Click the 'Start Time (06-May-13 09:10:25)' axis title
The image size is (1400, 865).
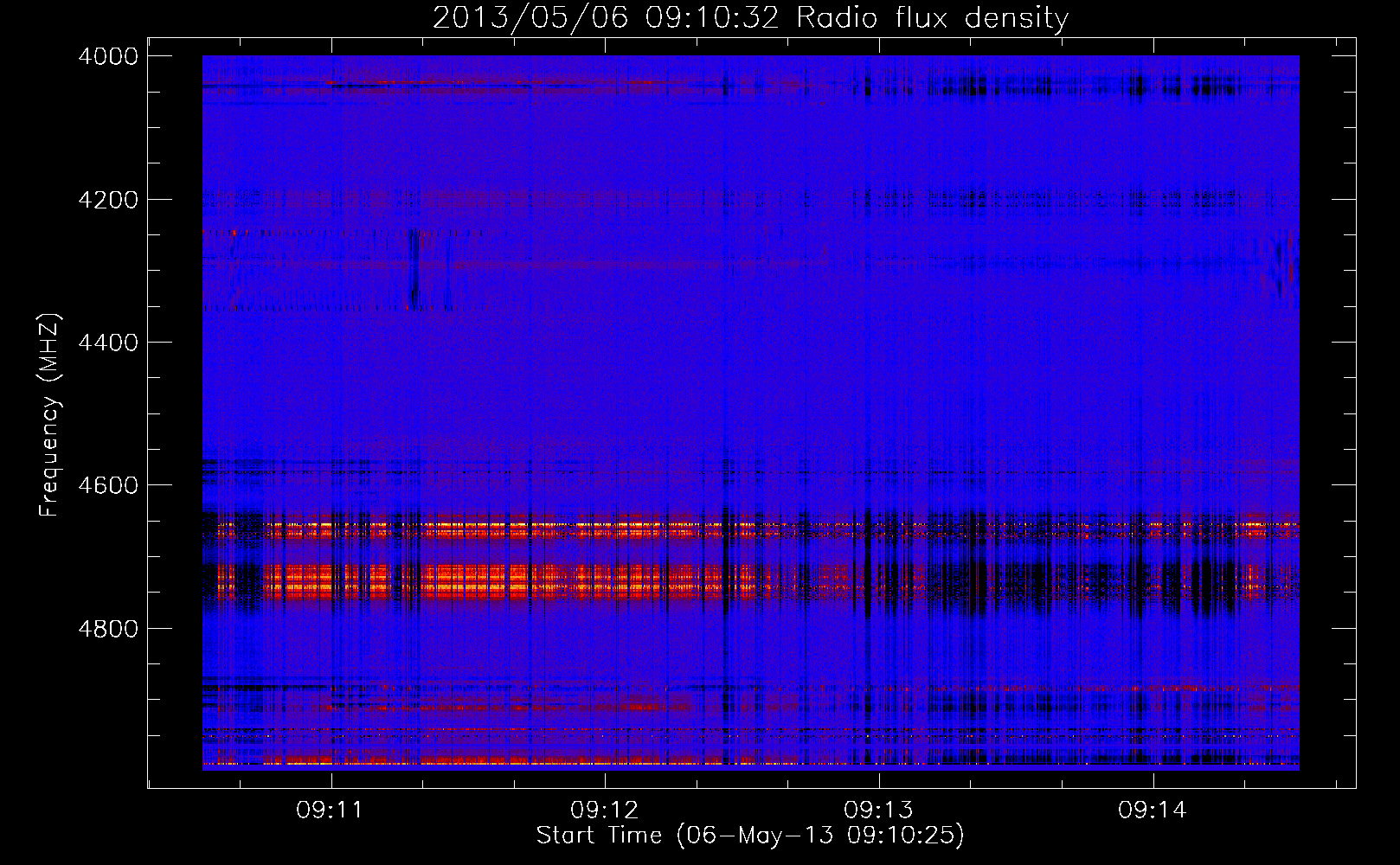(x=750, y=836)
